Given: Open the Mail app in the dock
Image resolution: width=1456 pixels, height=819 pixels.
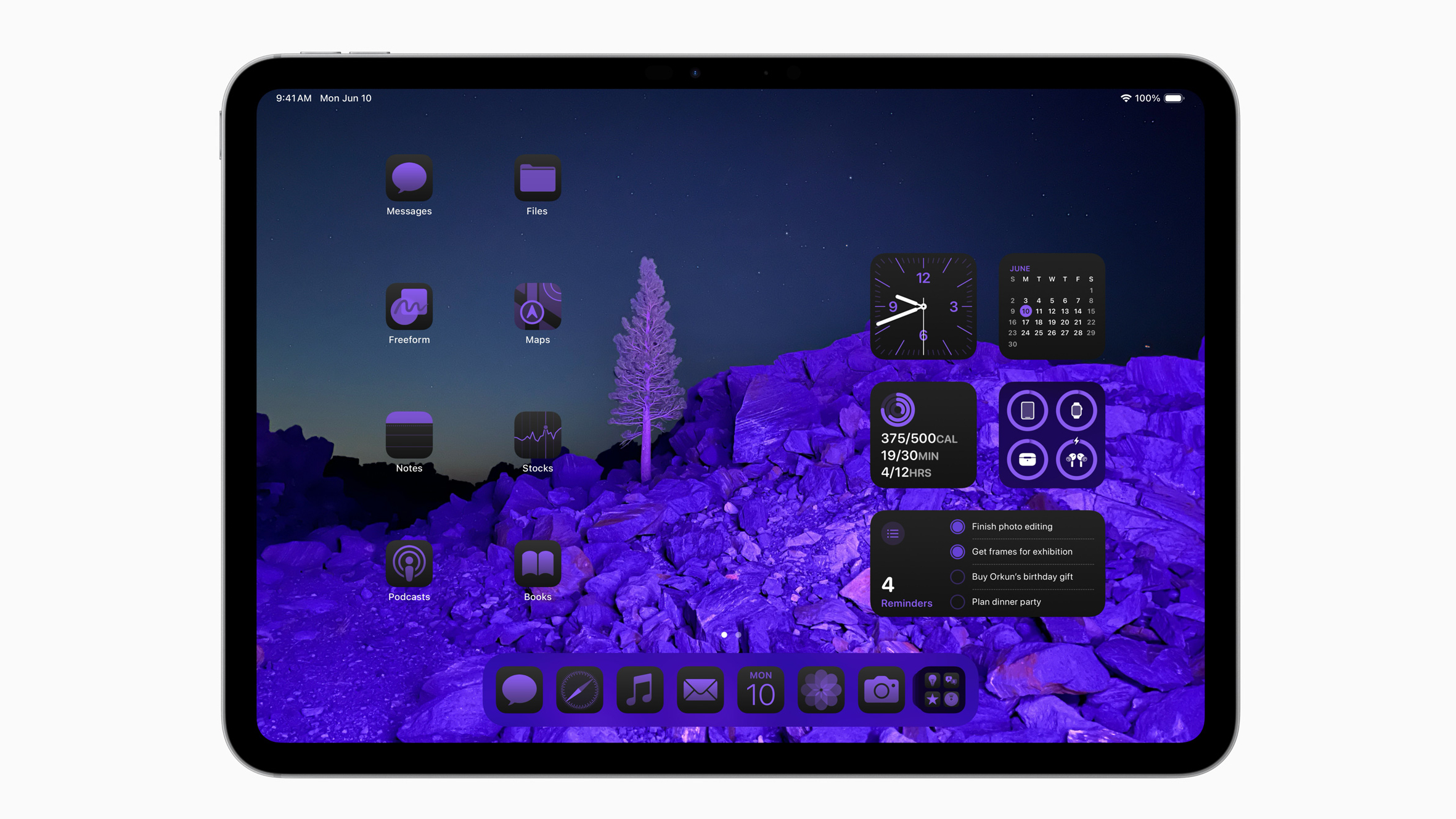Looking at the screenshot, I should coord(700,689).
